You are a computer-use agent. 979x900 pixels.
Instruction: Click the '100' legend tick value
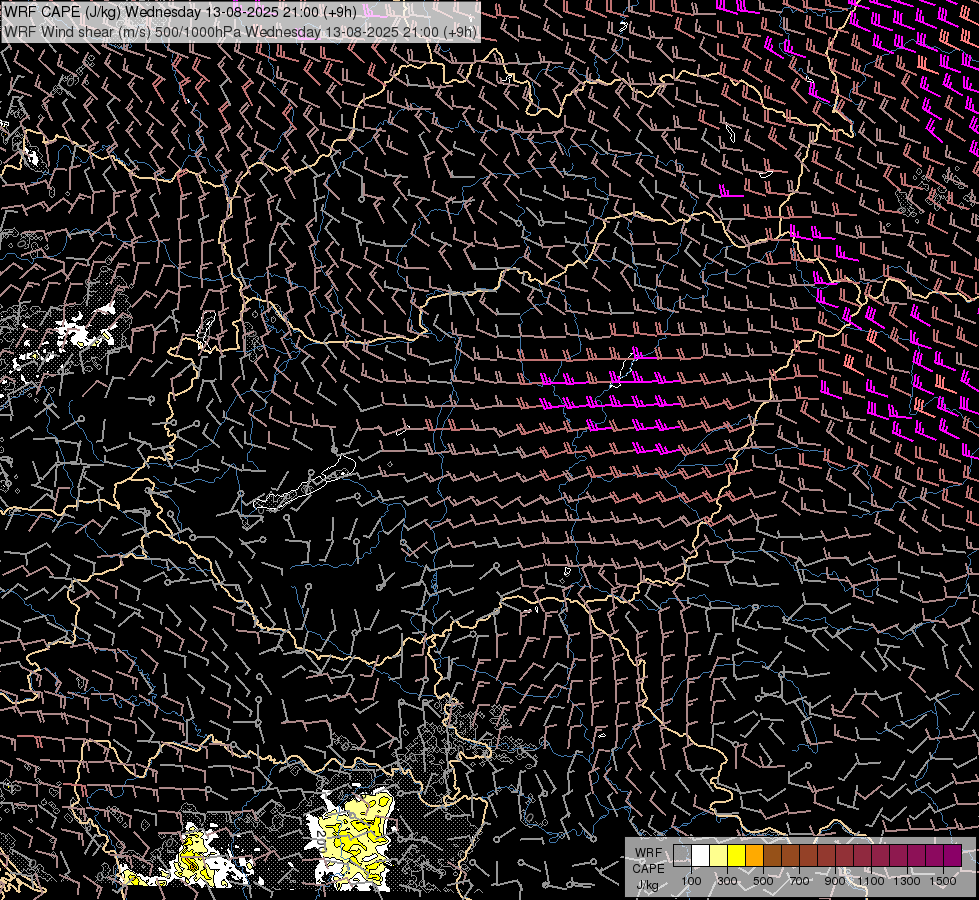tap(691, 881)
